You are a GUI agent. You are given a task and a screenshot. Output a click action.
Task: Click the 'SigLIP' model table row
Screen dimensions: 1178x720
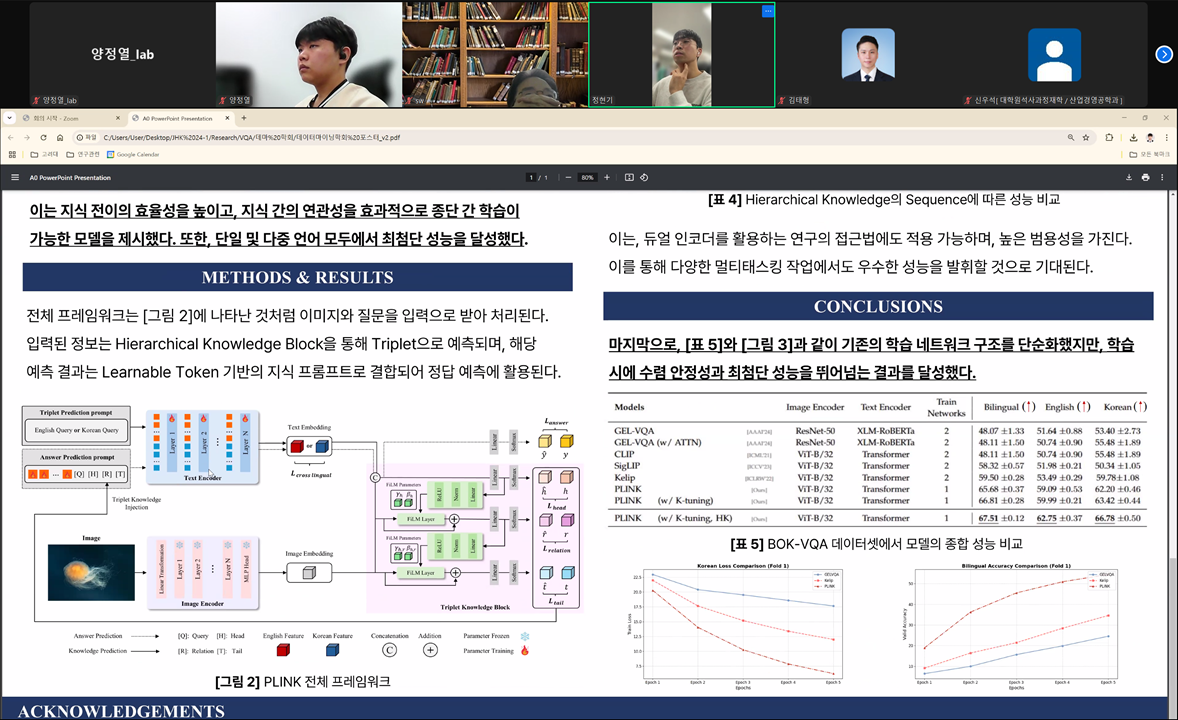(x=877, y=466)
